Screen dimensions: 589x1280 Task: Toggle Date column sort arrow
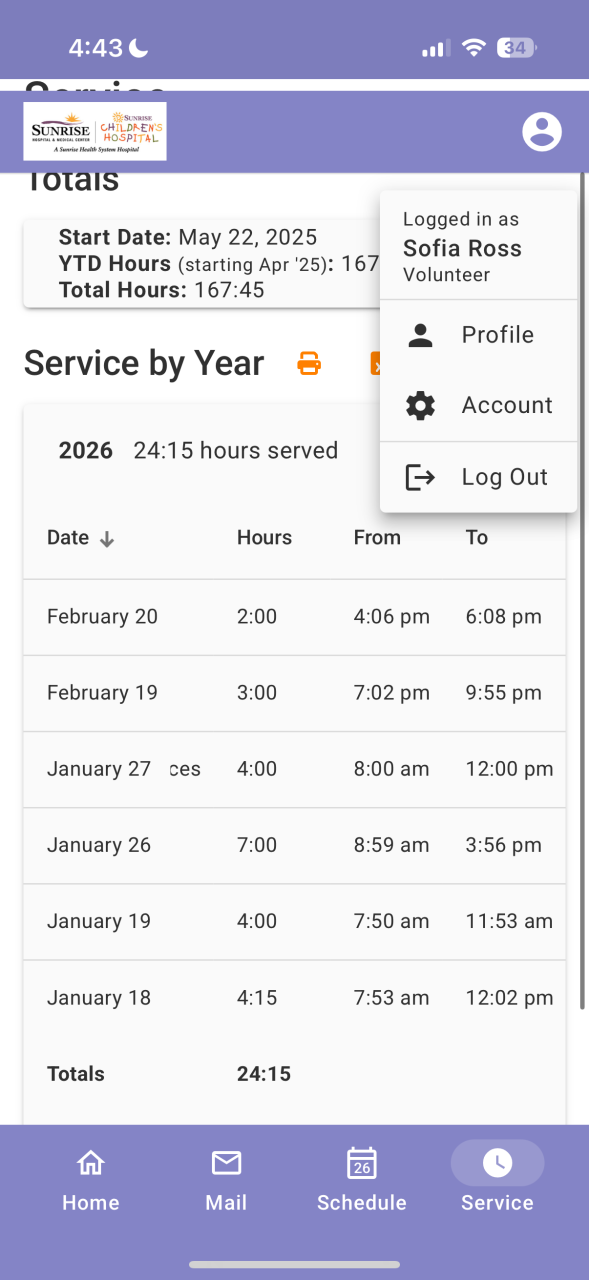click(107, 539)
